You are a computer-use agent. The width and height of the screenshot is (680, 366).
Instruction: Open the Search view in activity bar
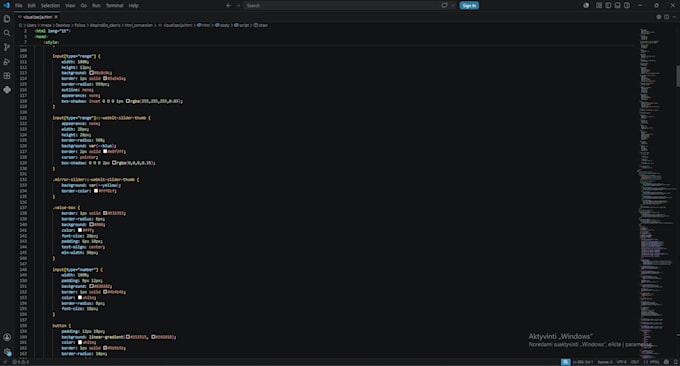[7, 33]
